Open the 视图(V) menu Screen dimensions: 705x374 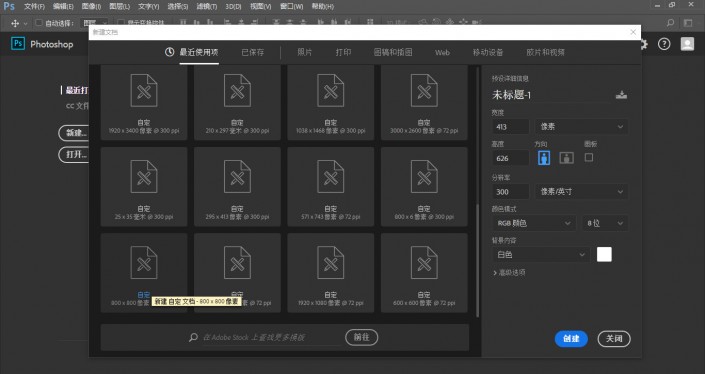tap(261, 6)
